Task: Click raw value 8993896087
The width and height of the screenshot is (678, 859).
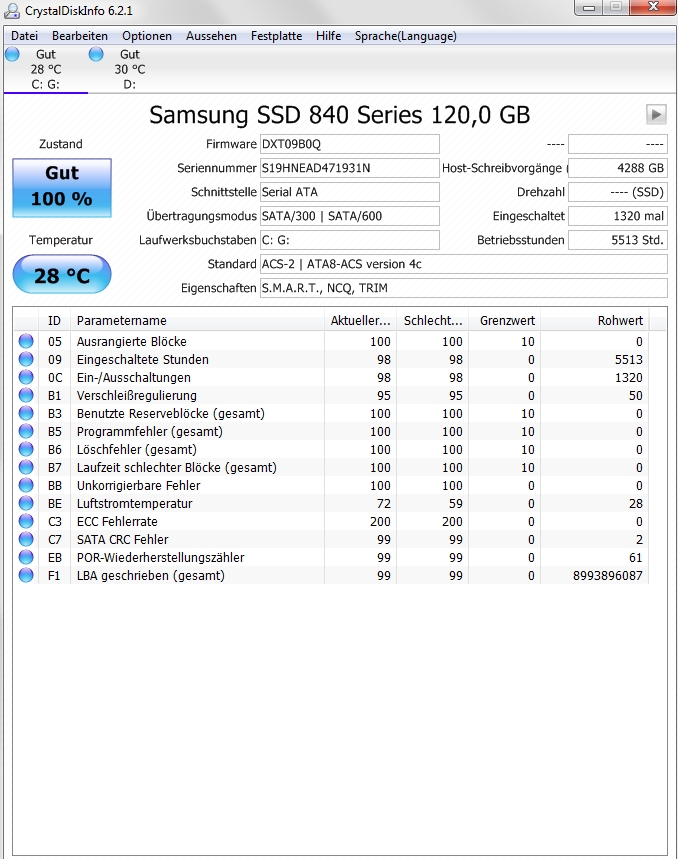Action: point(607,576)
